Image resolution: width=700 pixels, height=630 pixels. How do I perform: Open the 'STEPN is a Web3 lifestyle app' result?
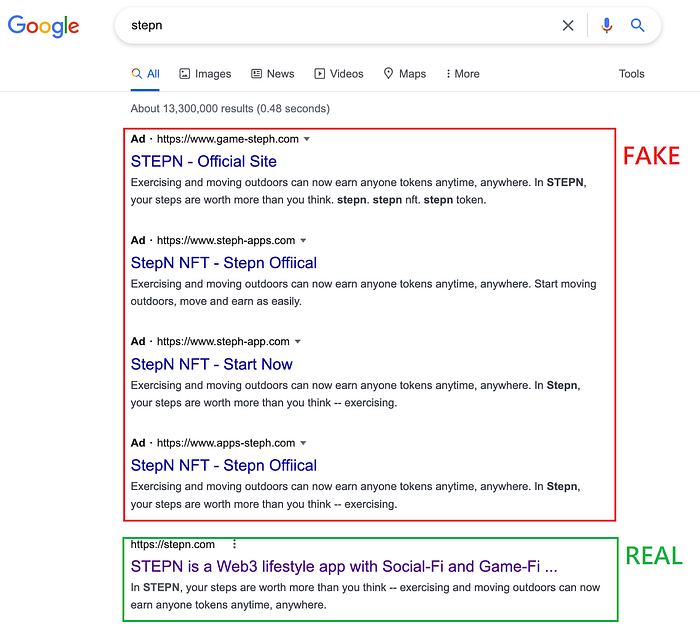[x=344, y=566]
